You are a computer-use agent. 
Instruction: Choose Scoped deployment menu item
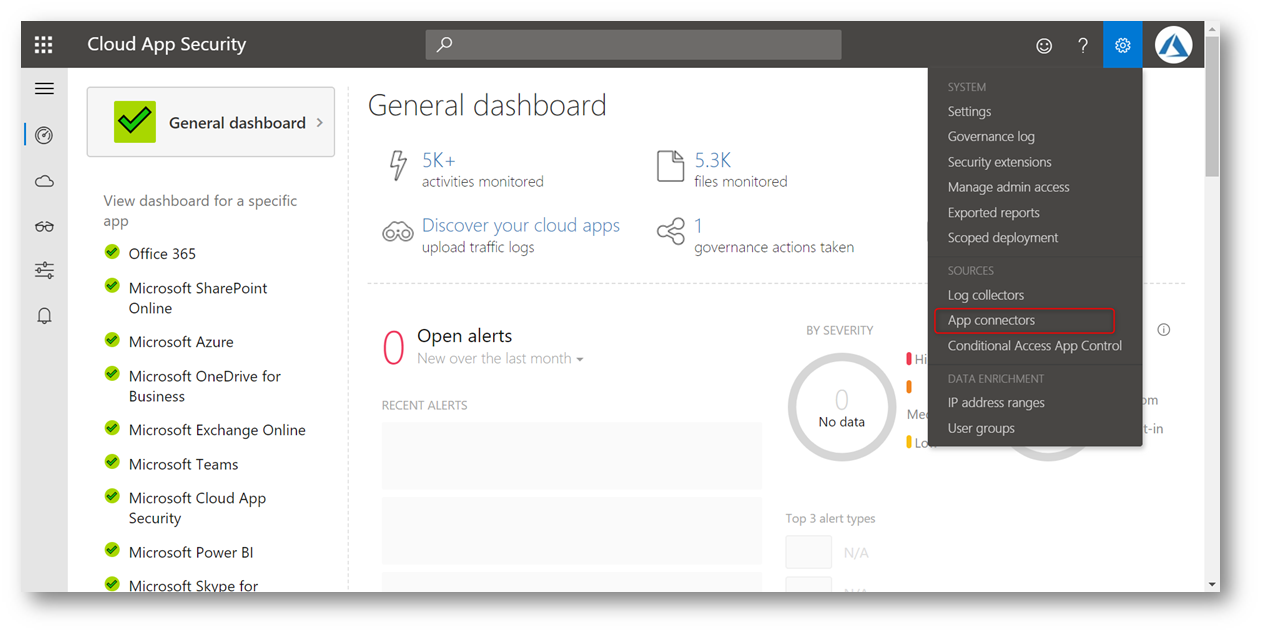coord(1002,238)
